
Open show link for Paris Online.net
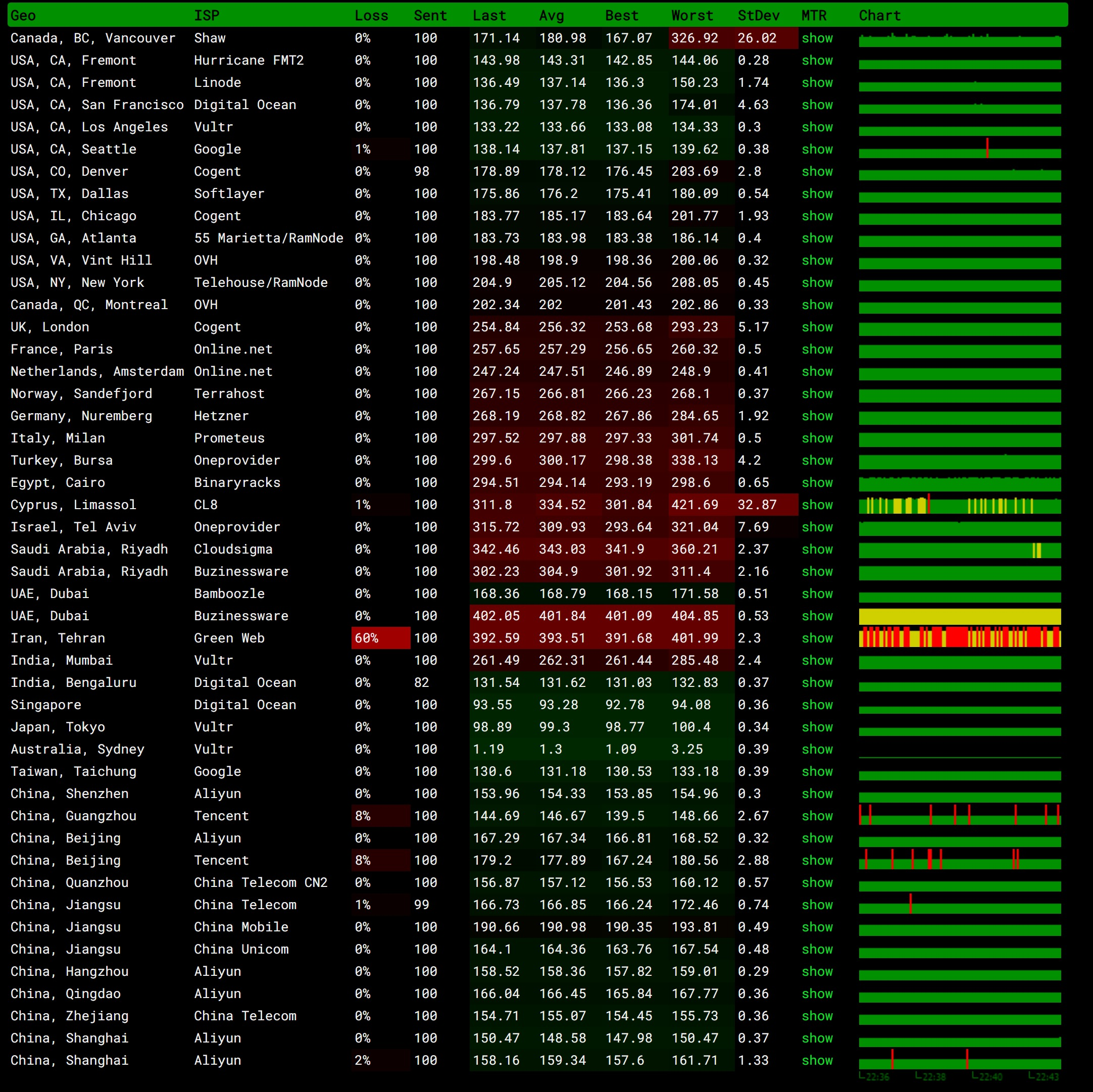(817, 349)
